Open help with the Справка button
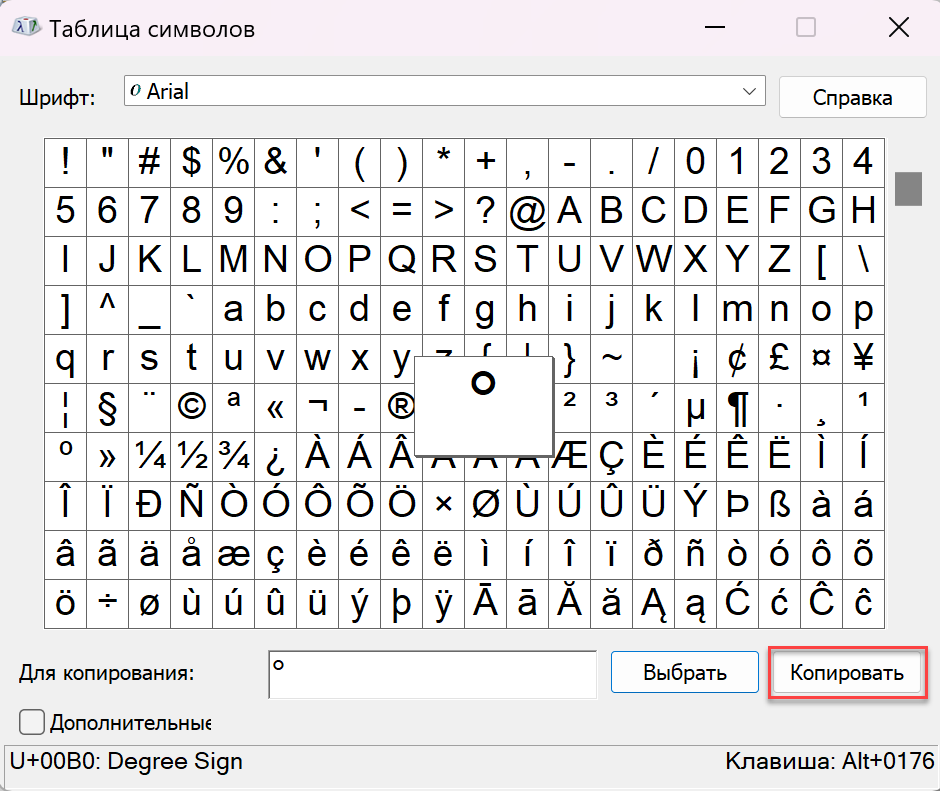This screenshot has width=940, height=791. (852, 98)
